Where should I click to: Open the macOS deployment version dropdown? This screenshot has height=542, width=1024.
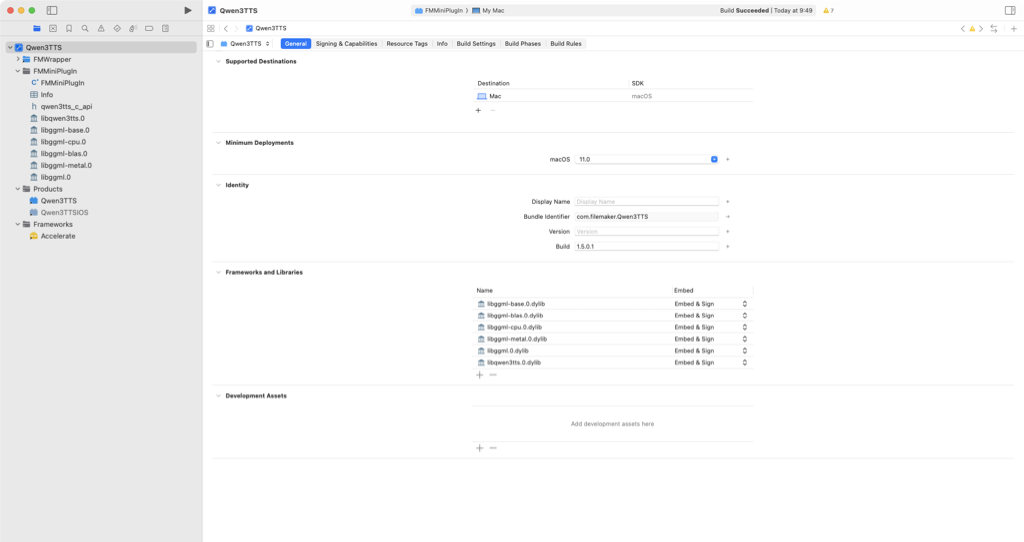[714, 159]
